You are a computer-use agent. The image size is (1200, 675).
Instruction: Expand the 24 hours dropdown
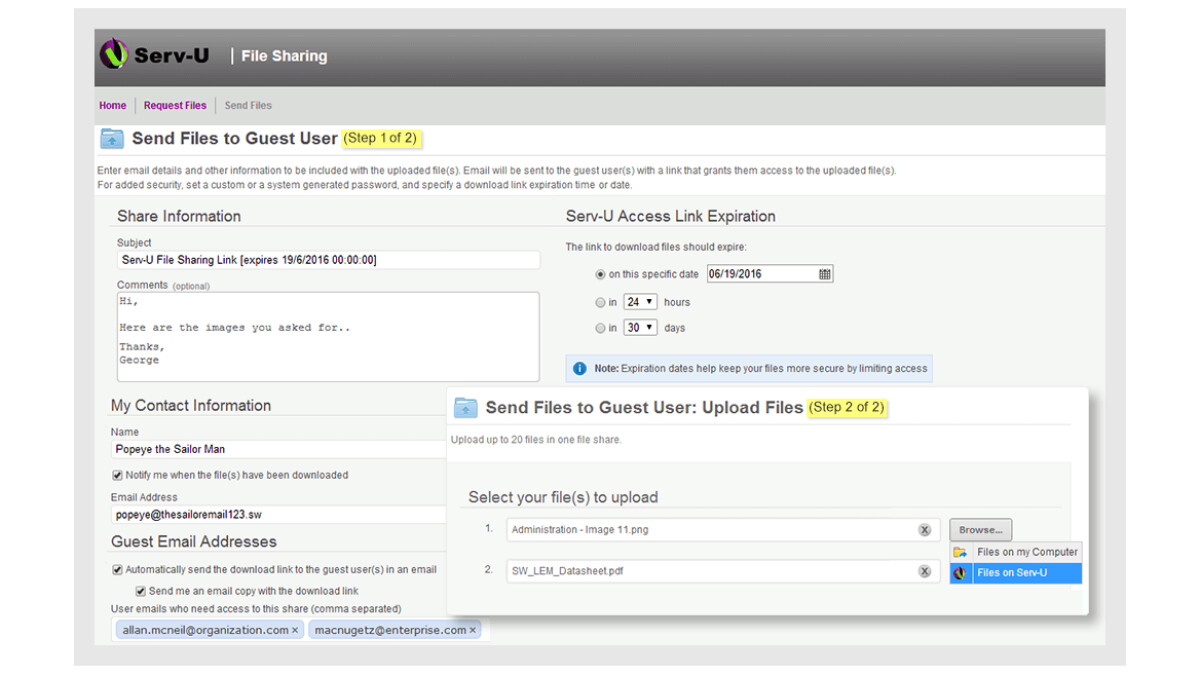(x=640, y=302)
